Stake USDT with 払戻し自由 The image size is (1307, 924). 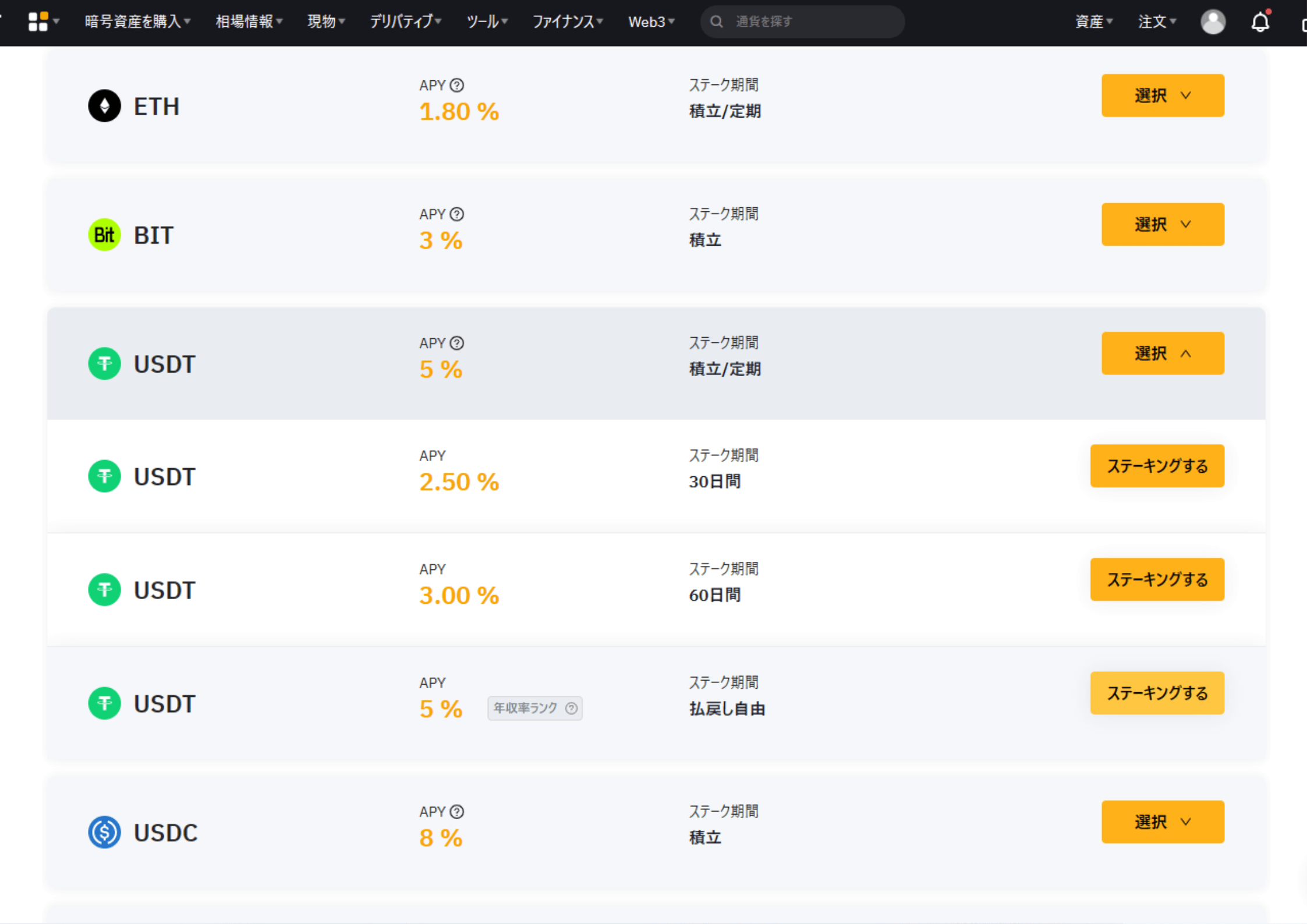pyautogui.click(x=1157, y=693)
